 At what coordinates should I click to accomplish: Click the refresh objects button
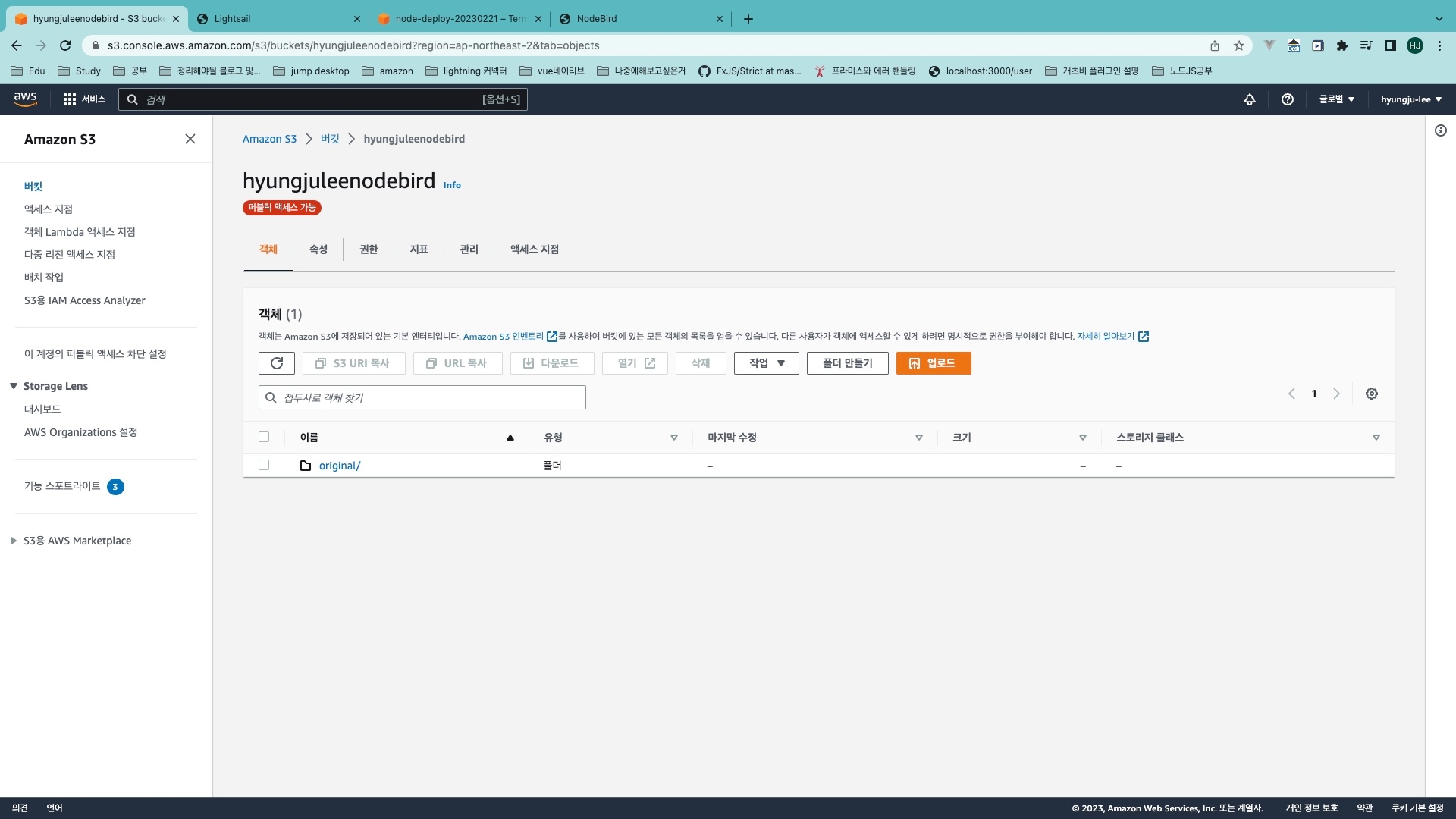[277, 363]
